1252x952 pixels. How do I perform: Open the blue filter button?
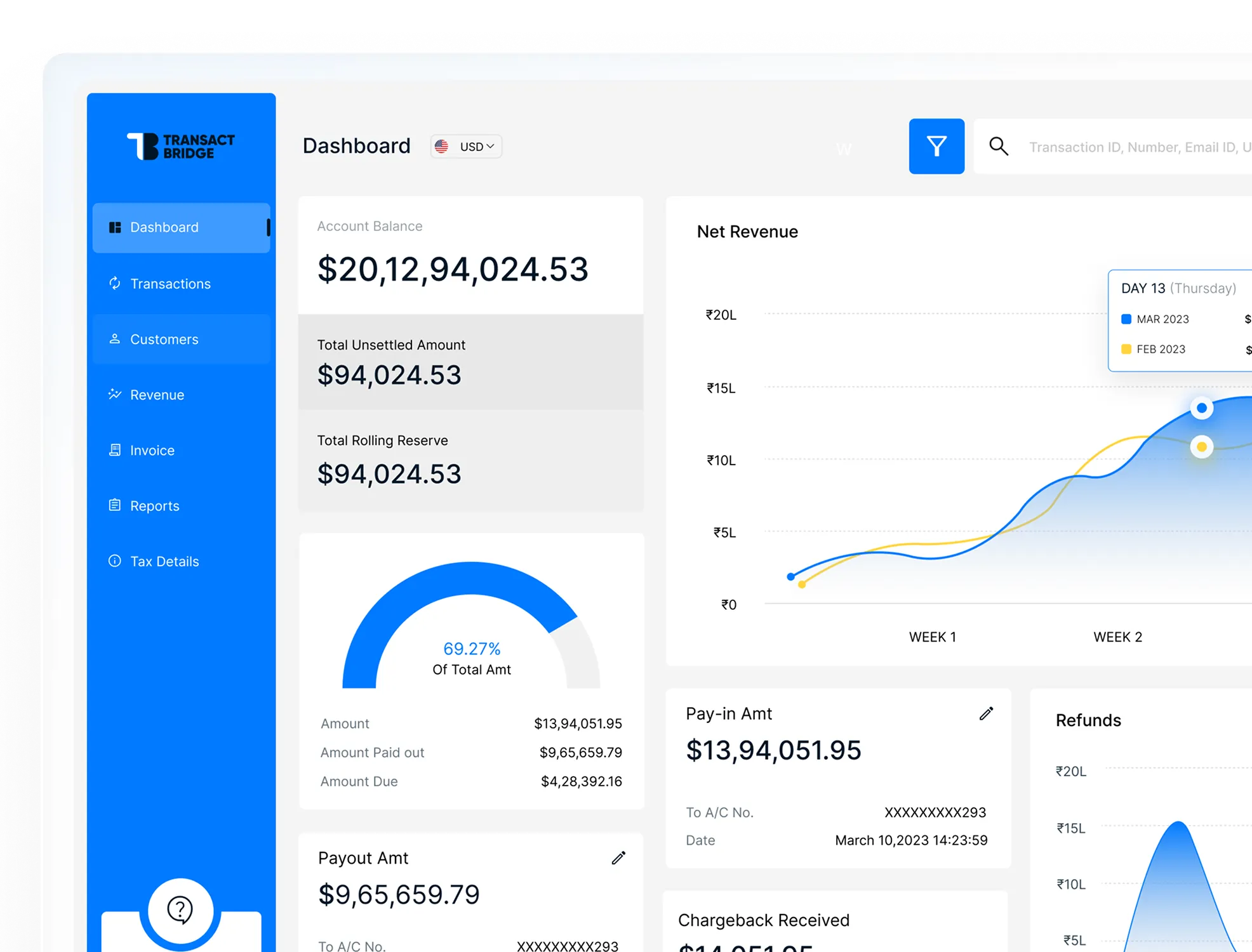point(936,147)
